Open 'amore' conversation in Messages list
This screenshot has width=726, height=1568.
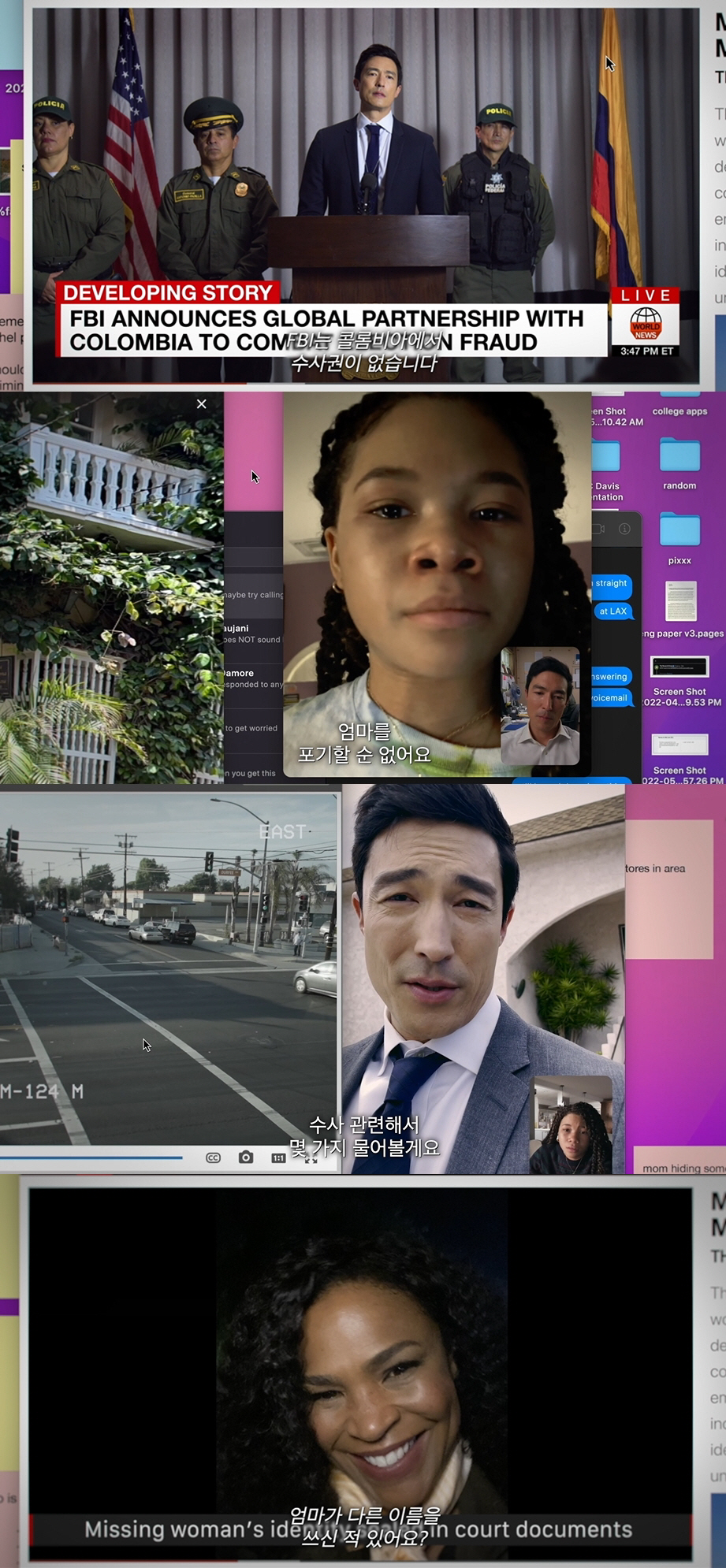click(x=253, y=678)
